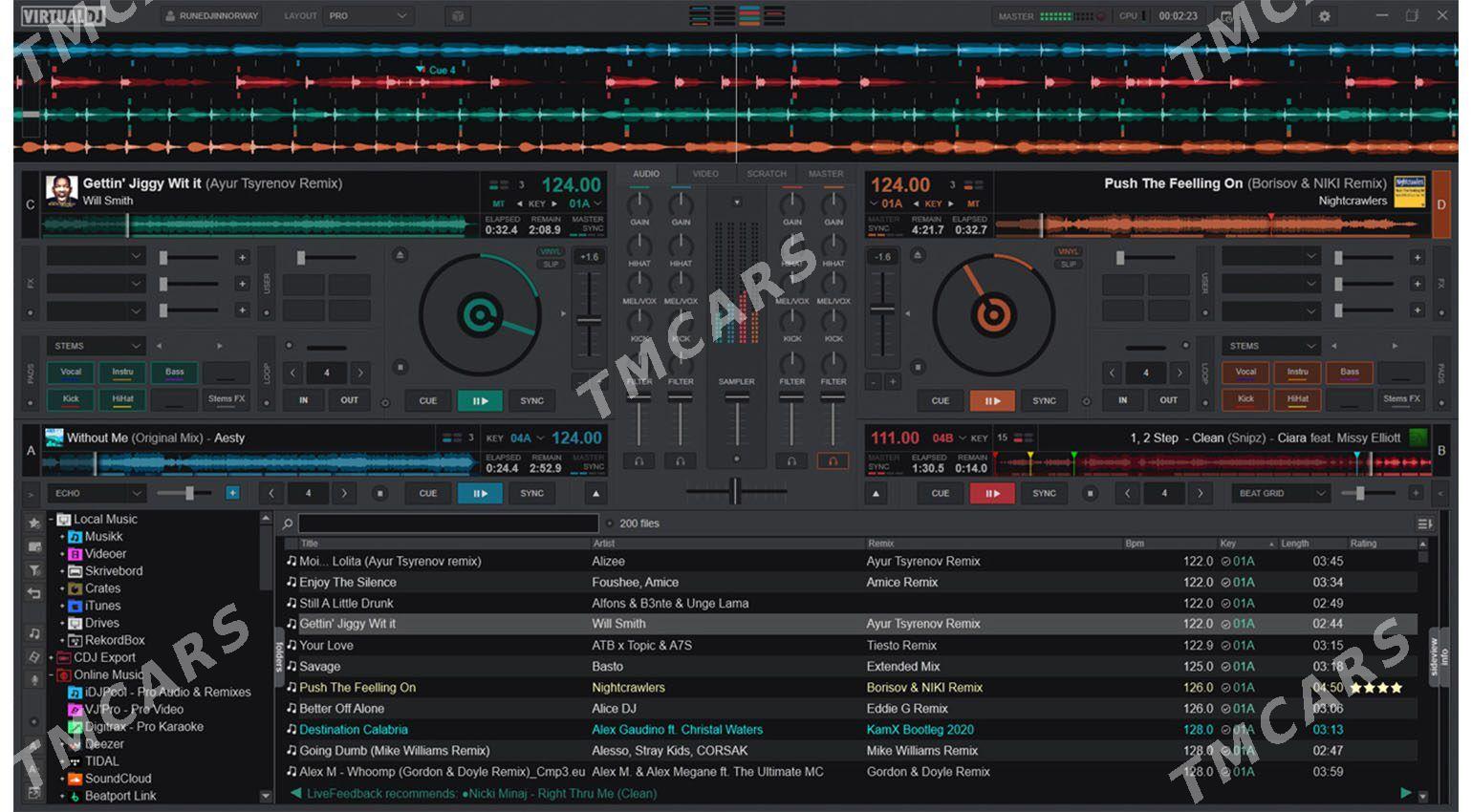
Task: Open the STEMS pads dropdown on deck C
Action: point(96,346)
